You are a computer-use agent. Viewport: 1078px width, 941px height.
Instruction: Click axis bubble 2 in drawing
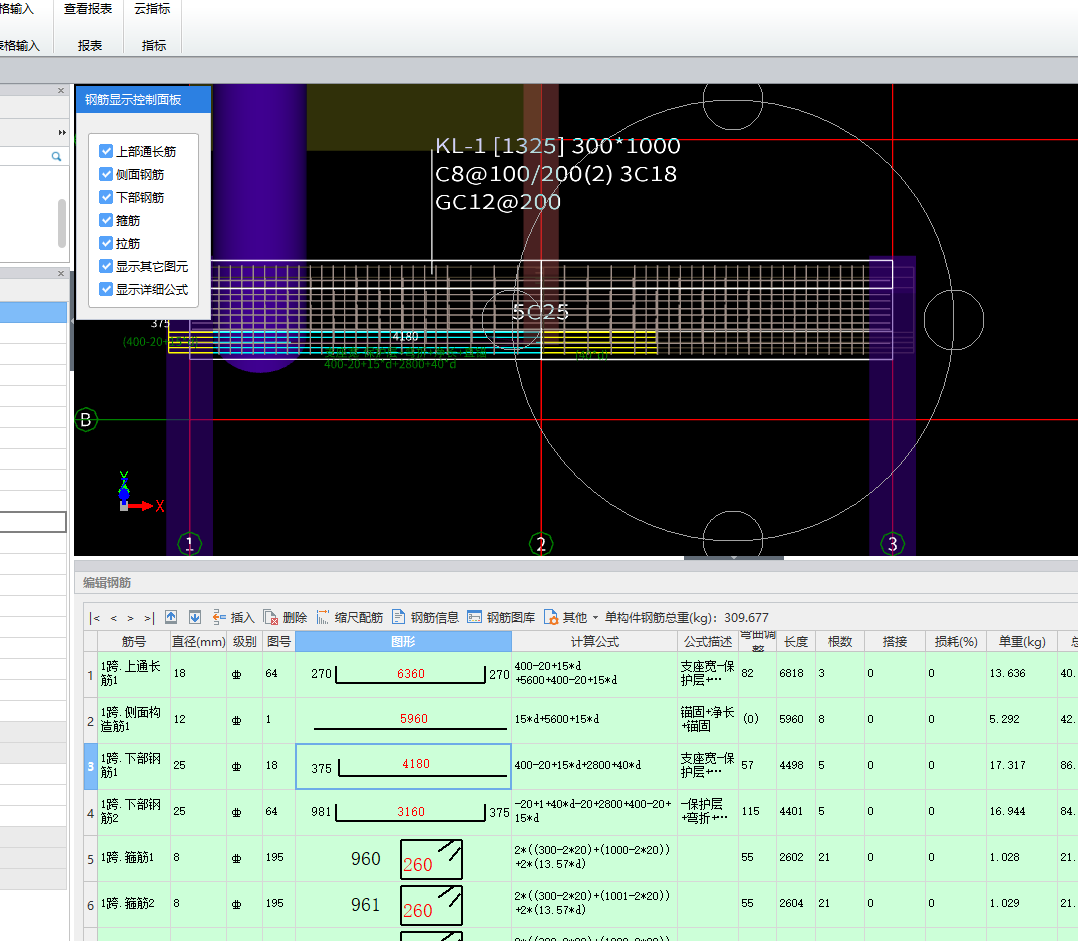[x=541, y=544]
